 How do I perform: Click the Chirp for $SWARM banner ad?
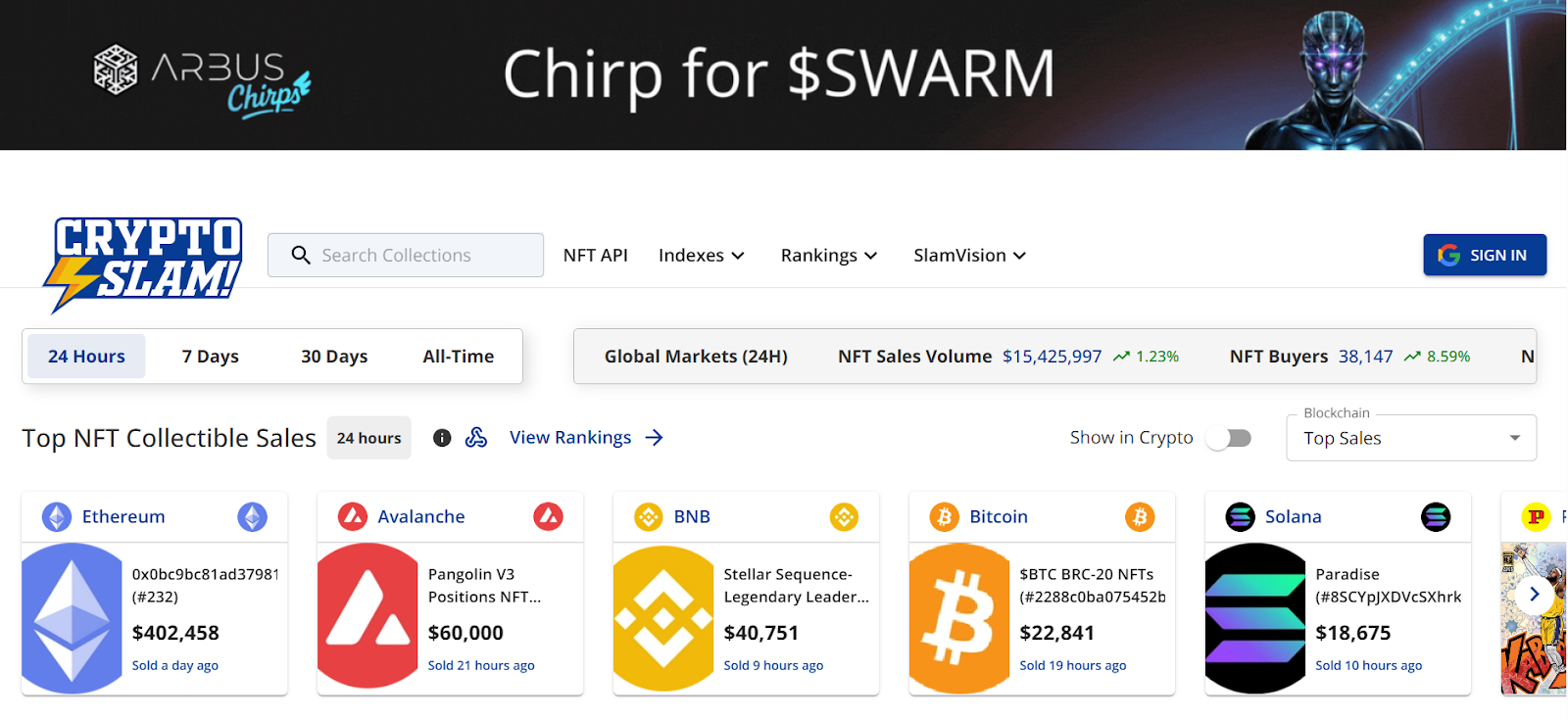[783, 74]
